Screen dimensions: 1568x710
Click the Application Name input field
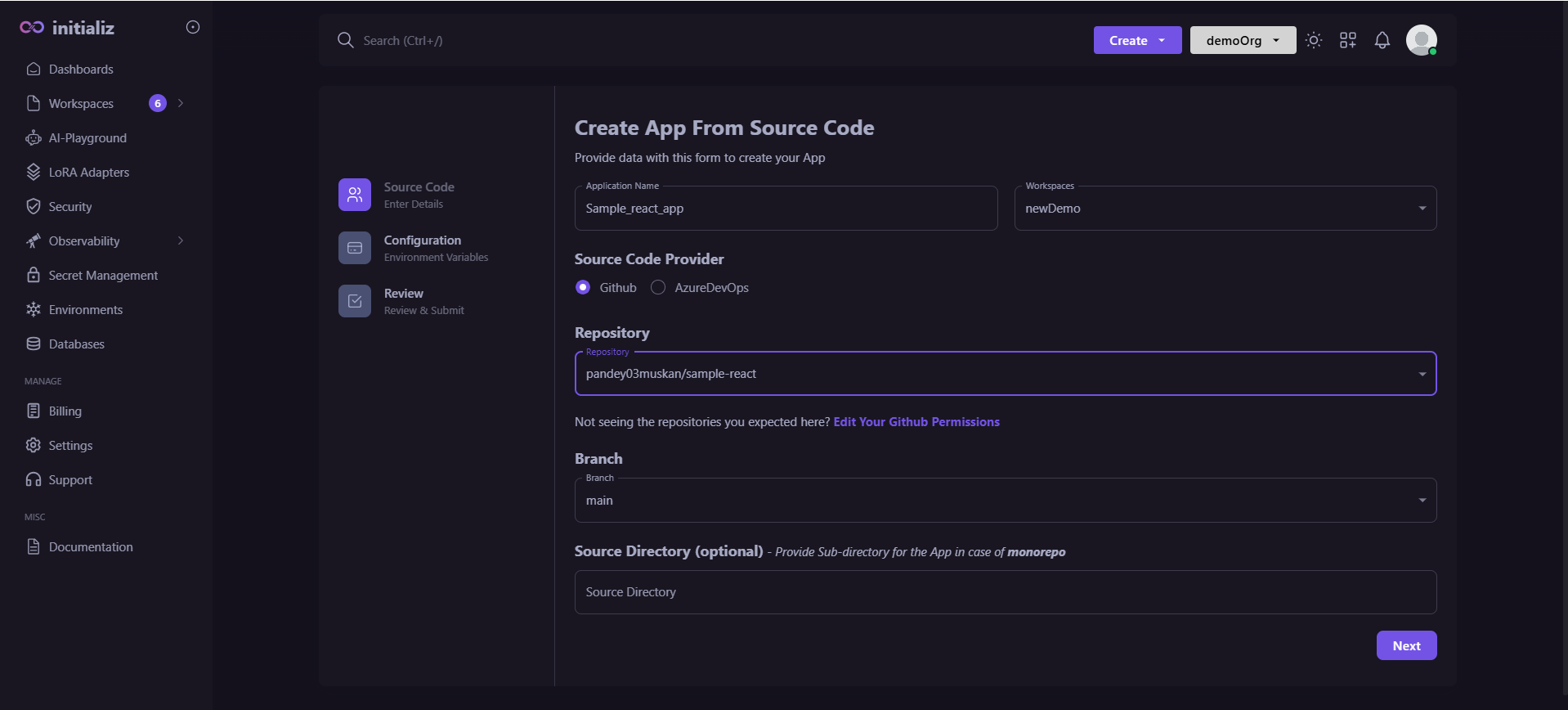coord(786,209)
